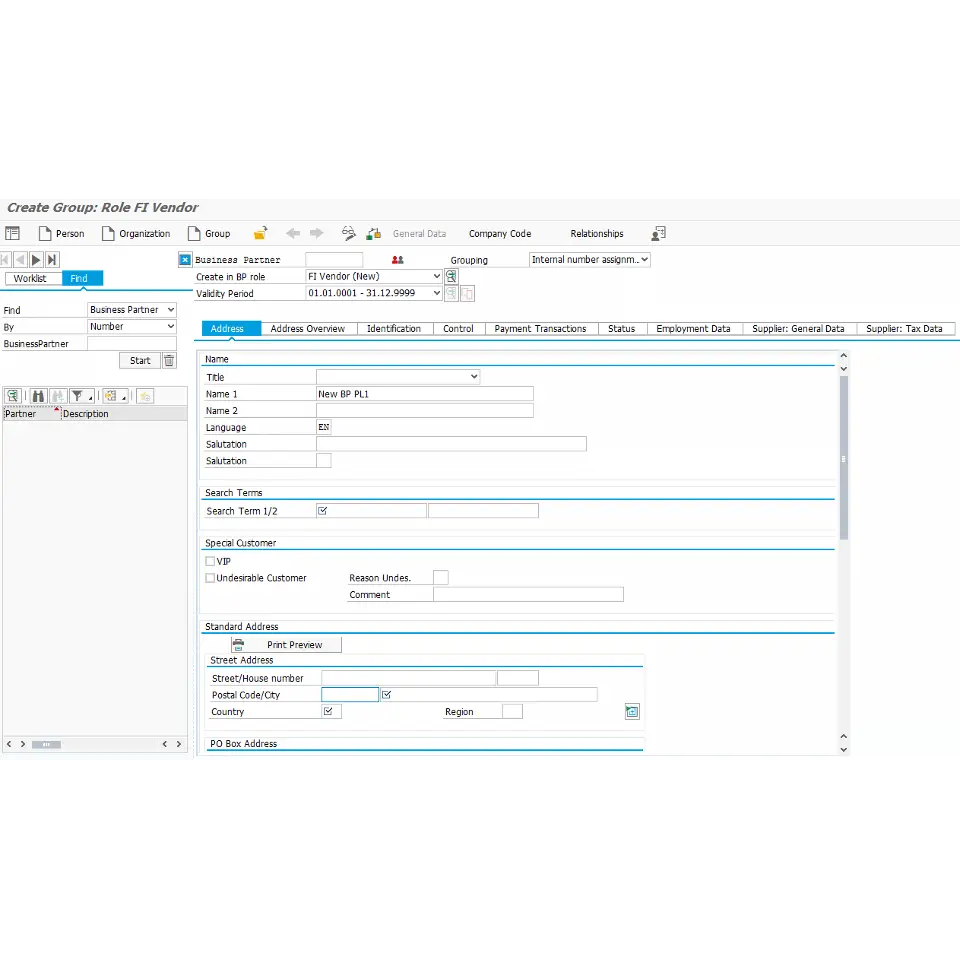Create new Person
Screen dimensions: 960x960
click(62, 233)
